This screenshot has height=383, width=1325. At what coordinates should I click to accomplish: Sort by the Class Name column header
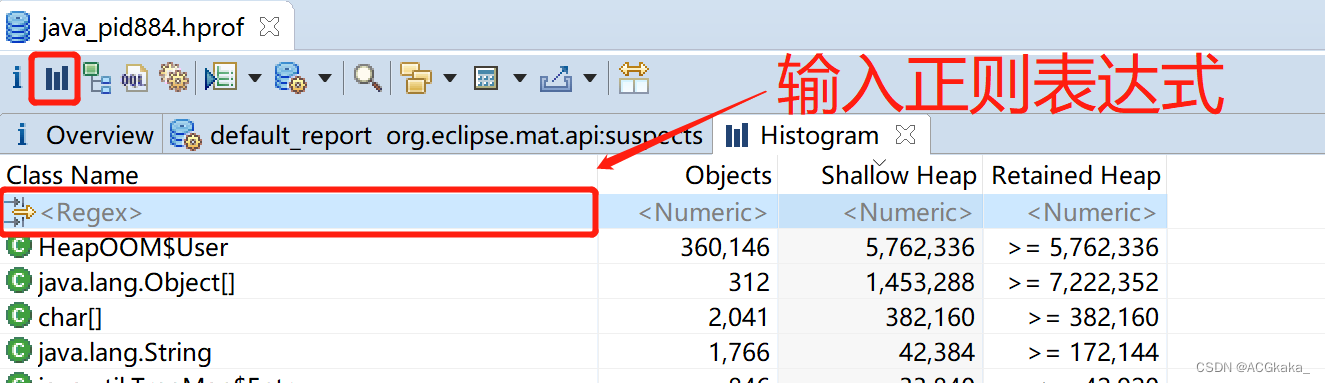coord(299,175)
